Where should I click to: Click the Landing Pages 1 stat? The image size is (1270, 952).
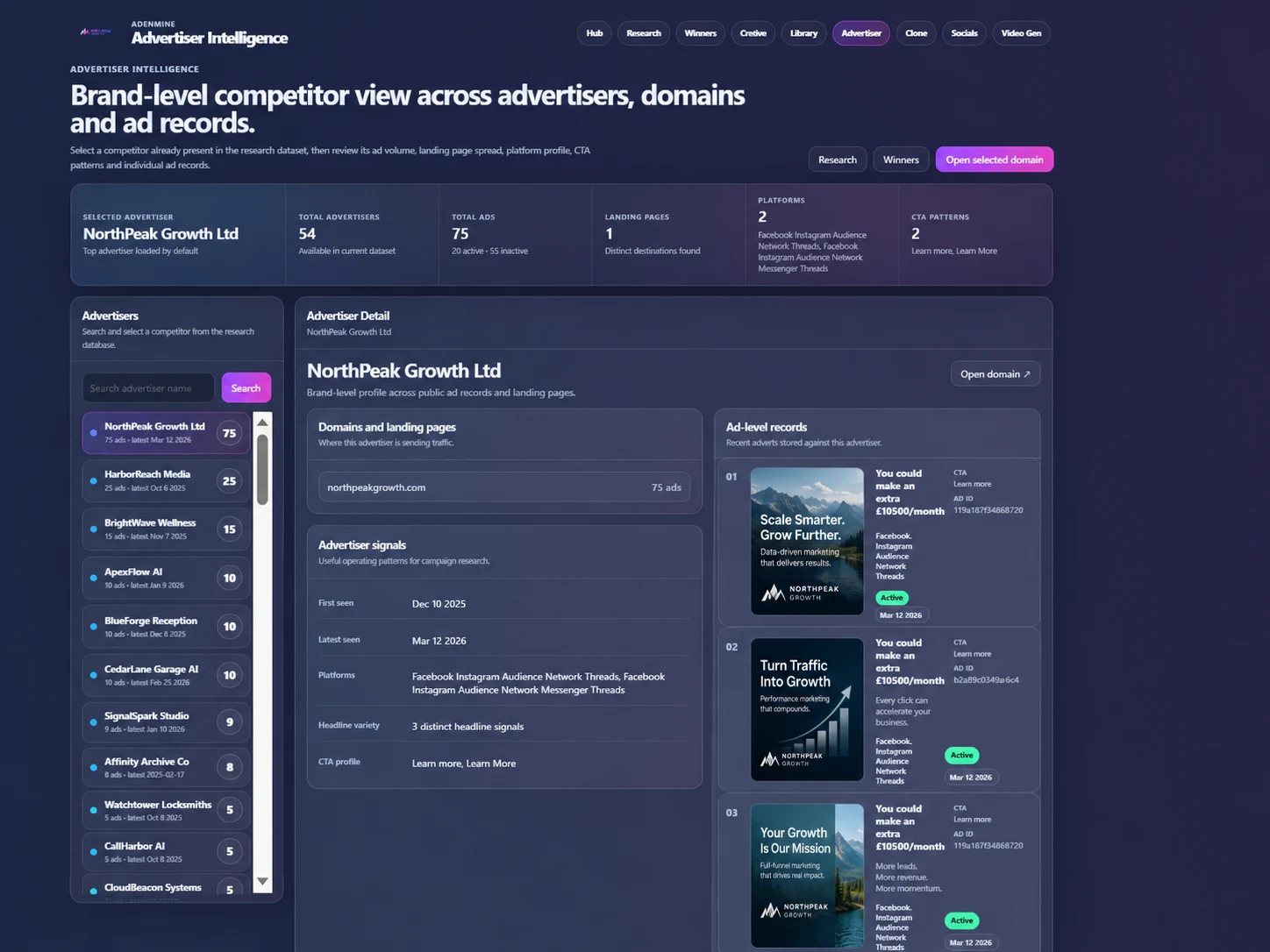tap(668, 235)
